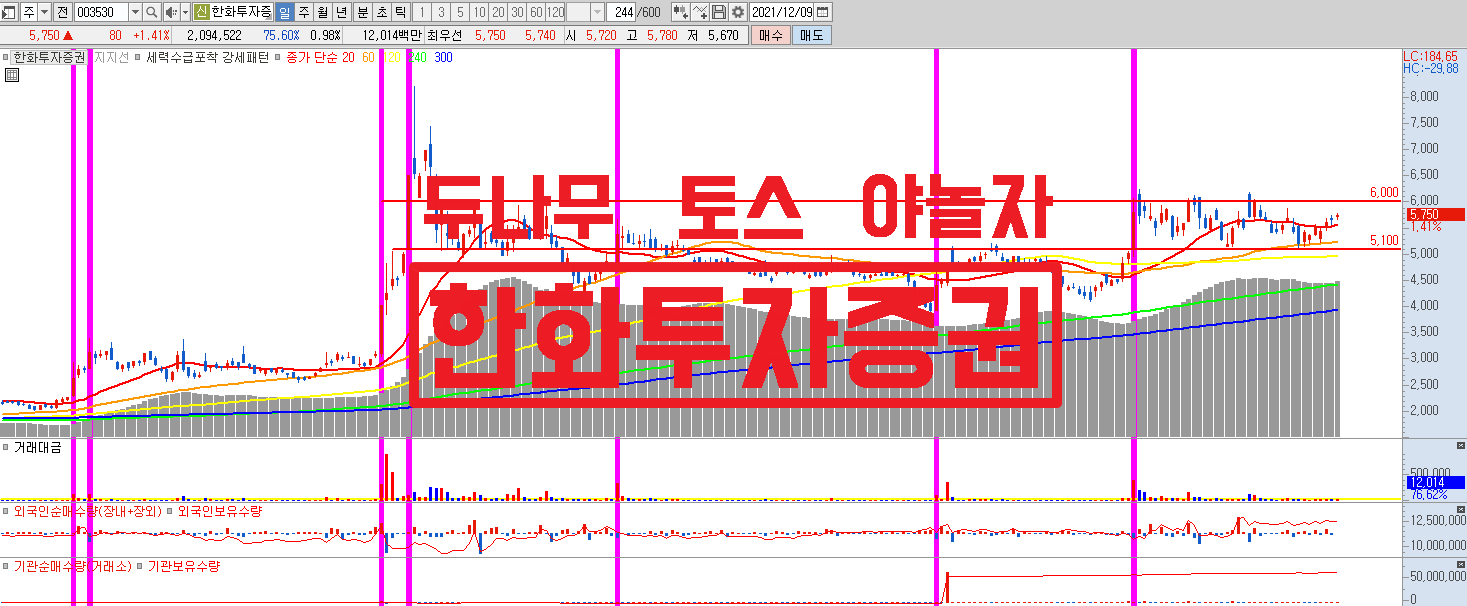The image size is (1467, 606).
Task: Switch to the 초 second chart period
Action: (381, 12)
